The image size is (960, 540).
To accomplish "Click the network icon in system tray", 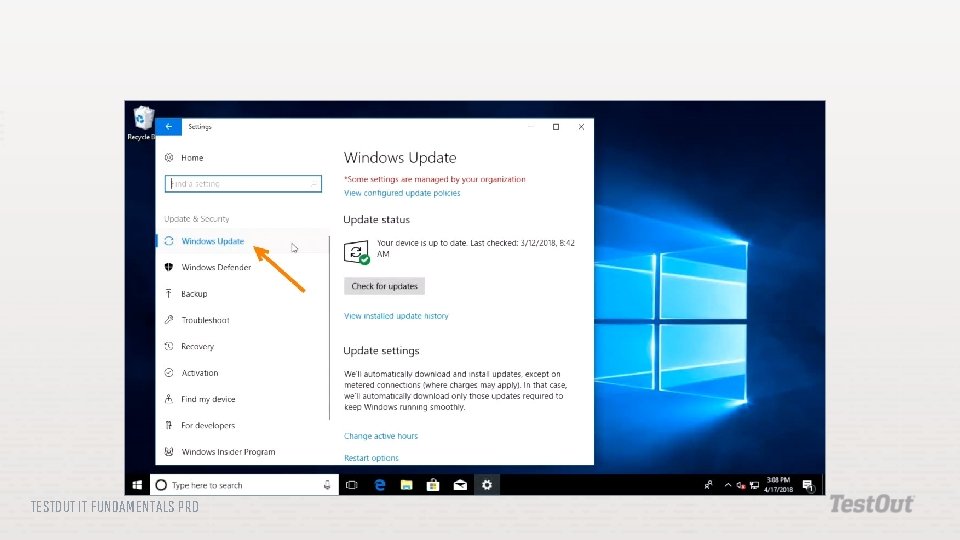I will pyautogui.click(x=754, y=486).
